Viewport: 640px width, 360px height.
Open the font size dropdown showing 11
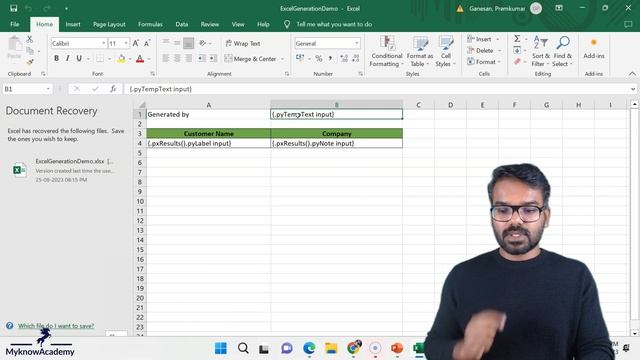(126, 43)
